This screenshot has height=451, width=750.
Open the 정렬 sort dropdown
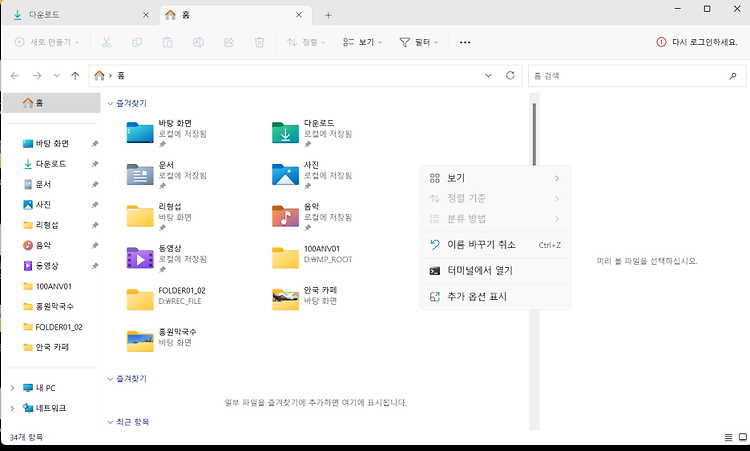pos(307,42)
